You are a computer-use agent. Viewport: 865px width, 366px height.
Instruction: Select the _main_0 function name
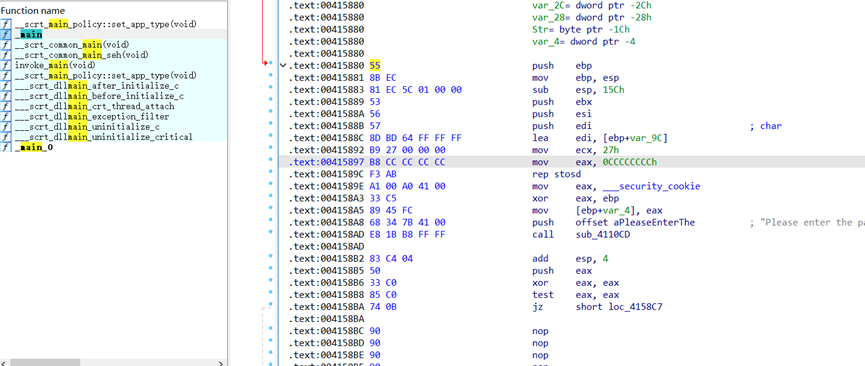click(34, 147)
